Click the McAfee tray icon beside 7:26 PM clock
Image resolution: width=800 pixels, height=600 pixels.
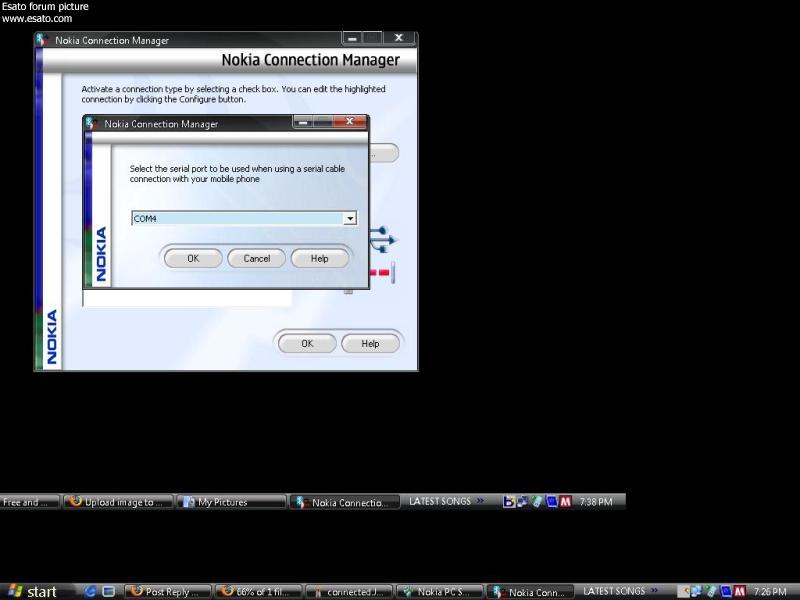(x=739, y=592)
